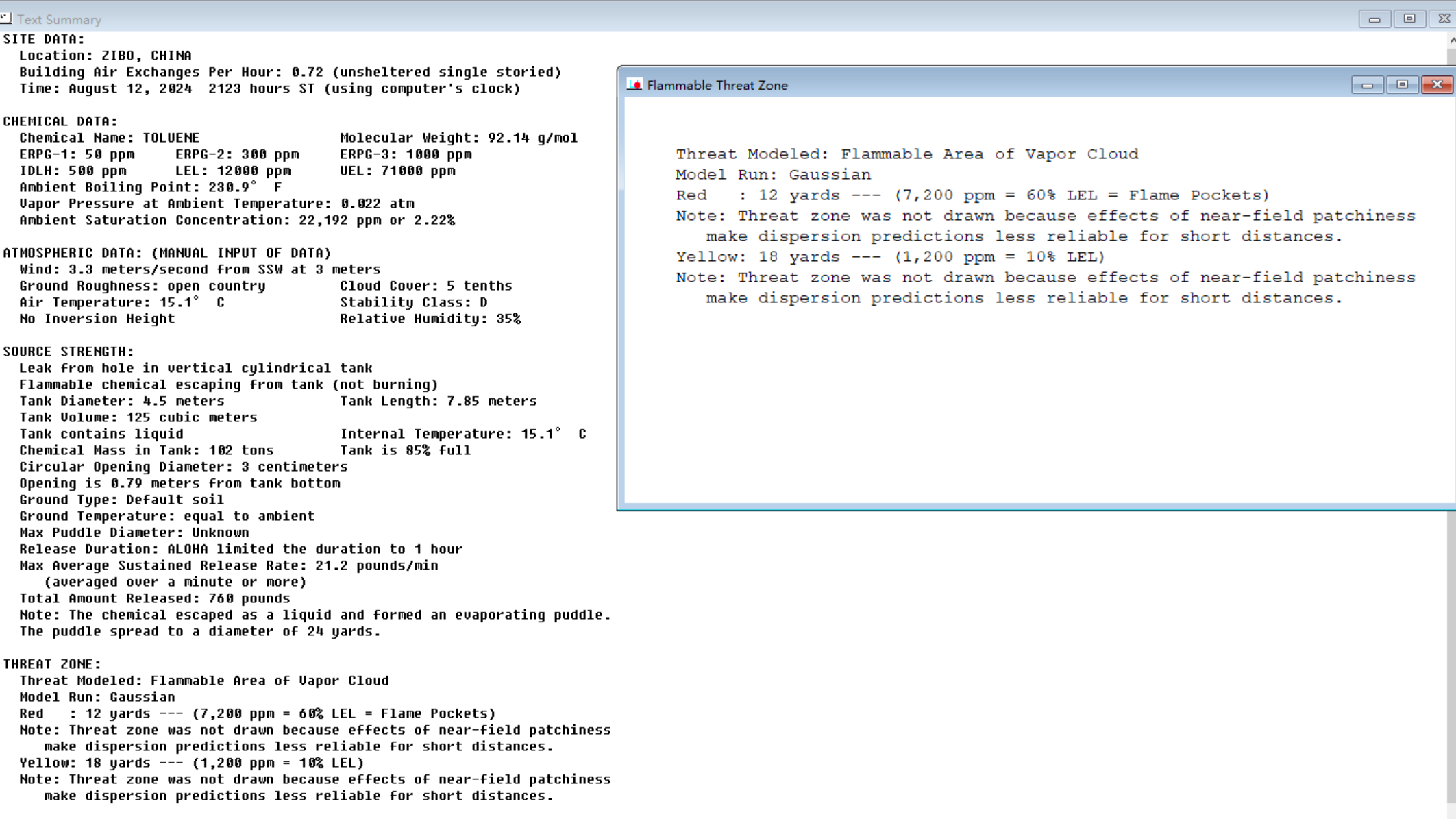Screen dimensions: 1456x819
Task: Click the Chemical Name TOLUENE line
Action: (x=110, y=138)
